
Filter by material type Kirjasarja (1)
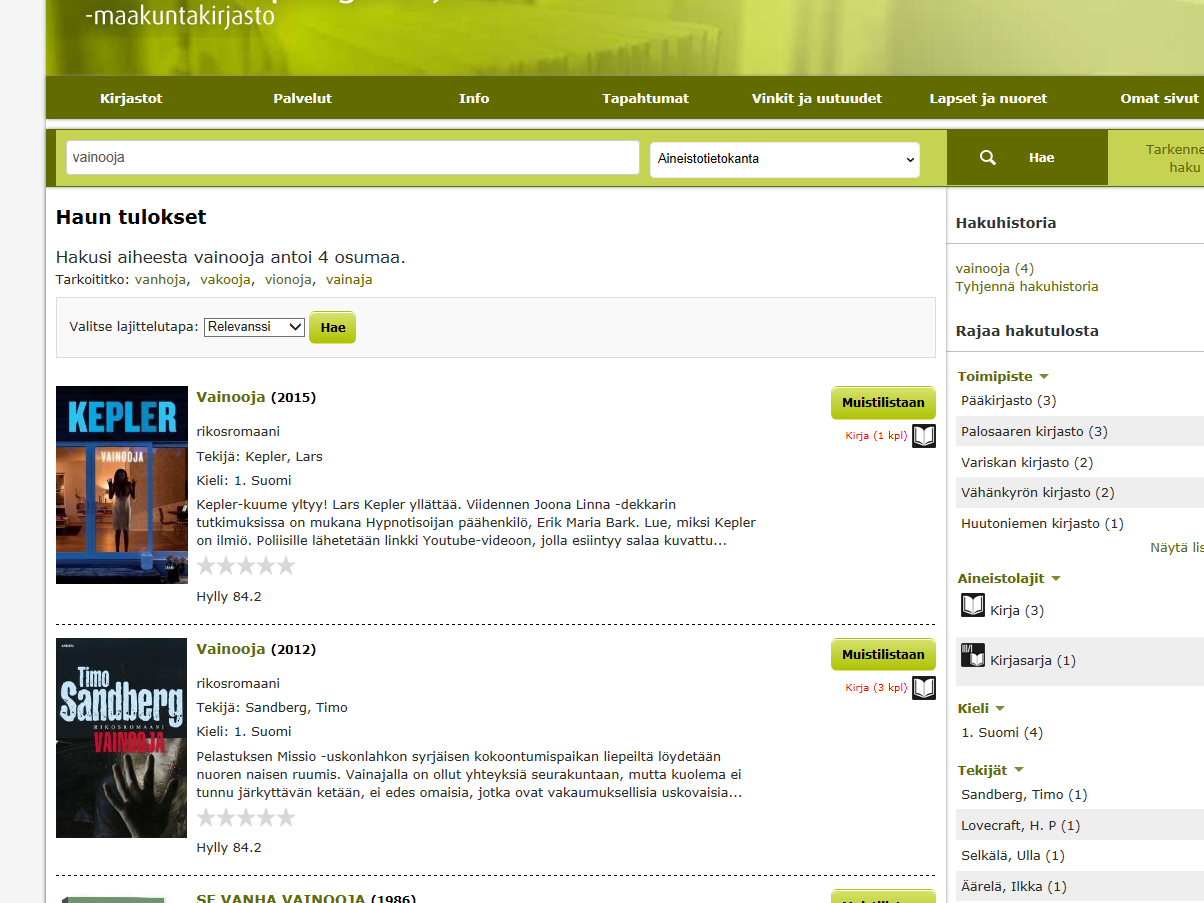[x=1033, y=660]
